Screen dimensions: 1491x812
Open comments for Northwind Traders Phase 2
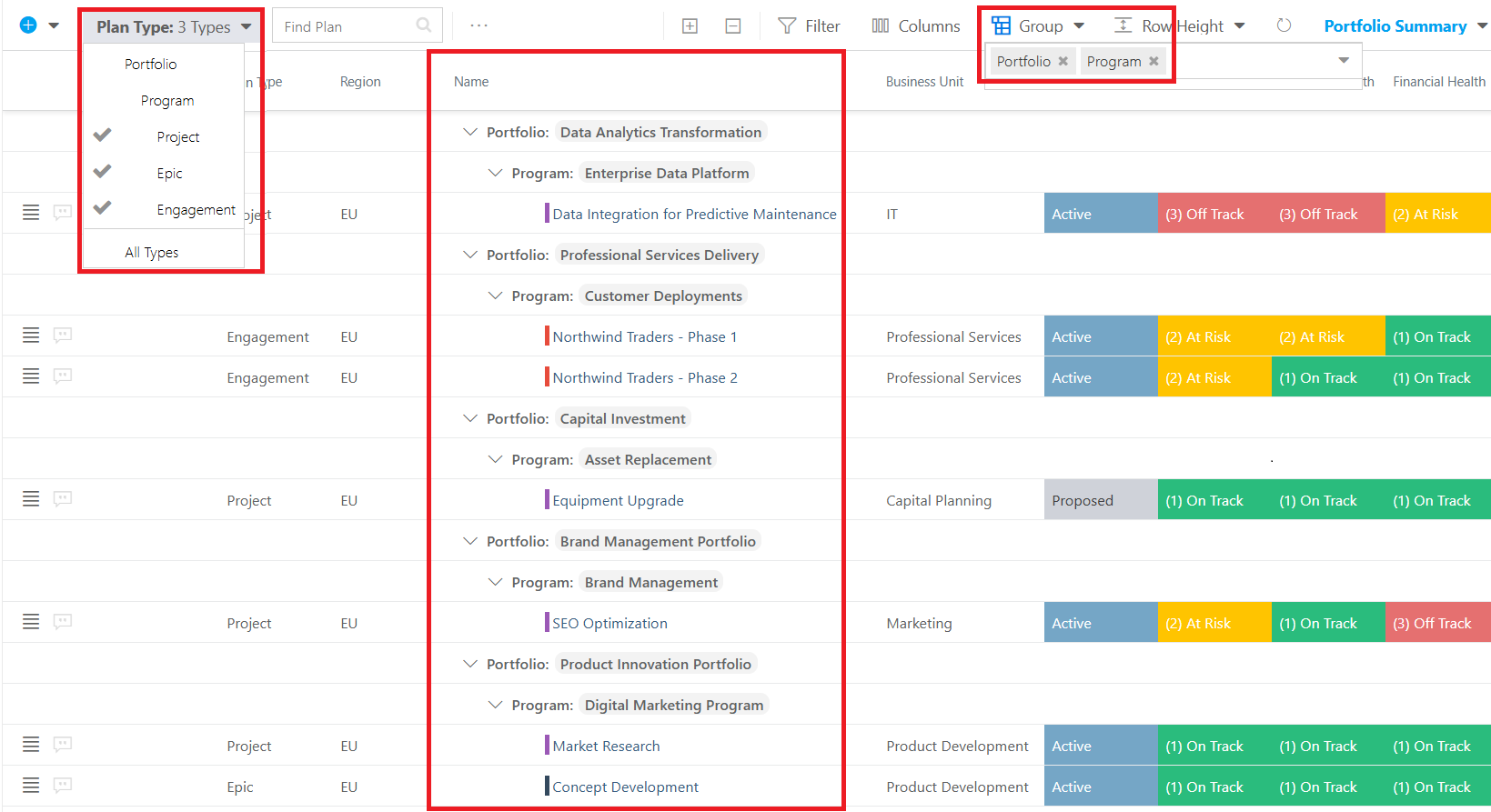[x=63, y=376]
